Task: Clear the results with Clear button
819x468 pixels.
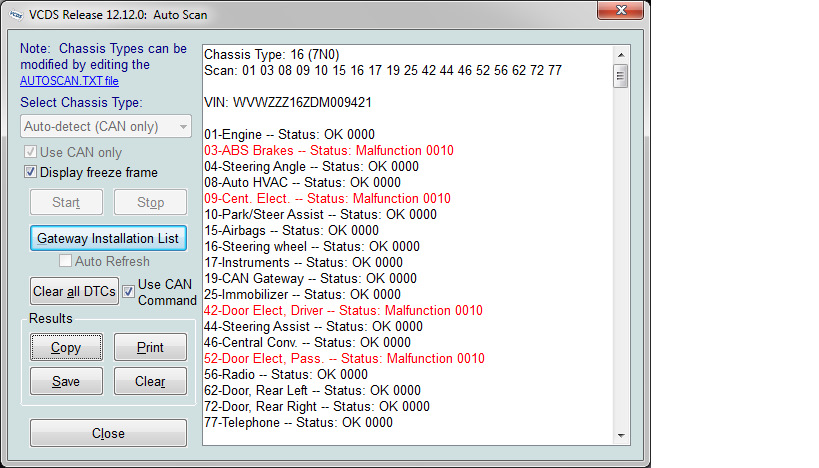Action: pos(150,381)
